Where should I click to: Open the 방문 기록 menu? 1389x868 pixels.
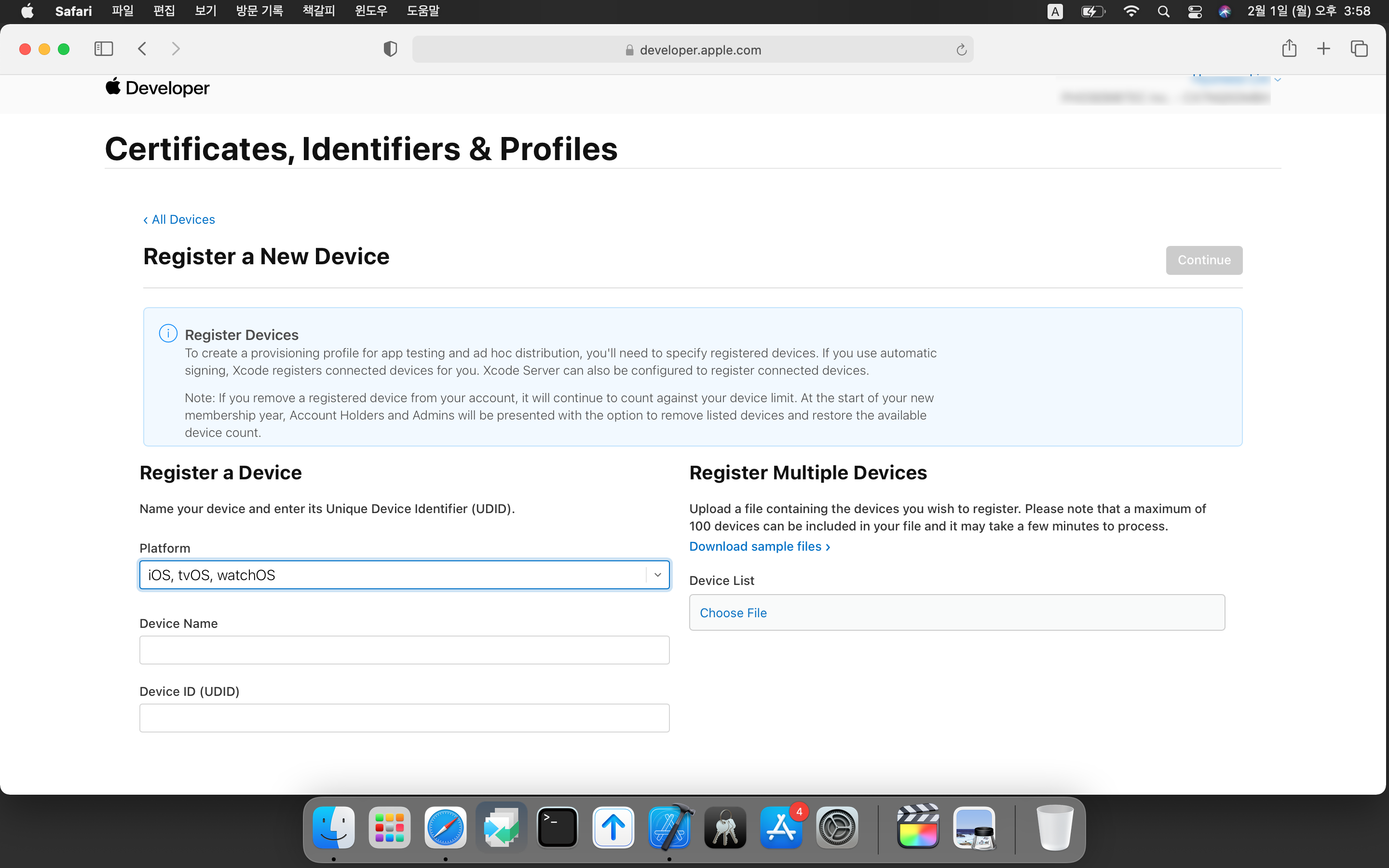click(x=259, y=11)
